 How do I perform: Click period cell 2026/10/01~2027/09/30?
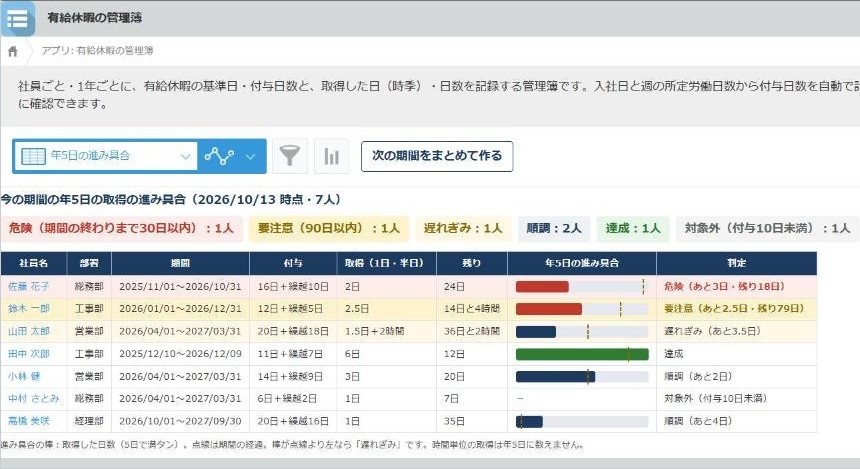[x=180, y=421]
